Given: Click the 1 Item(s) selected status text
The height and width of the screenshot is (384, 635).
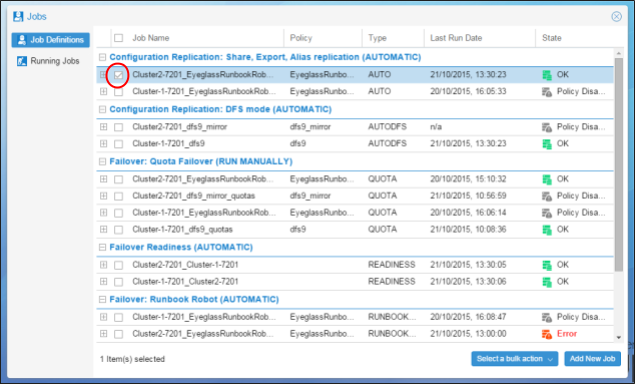Looking at the screenshot, I should coord(132,359).
